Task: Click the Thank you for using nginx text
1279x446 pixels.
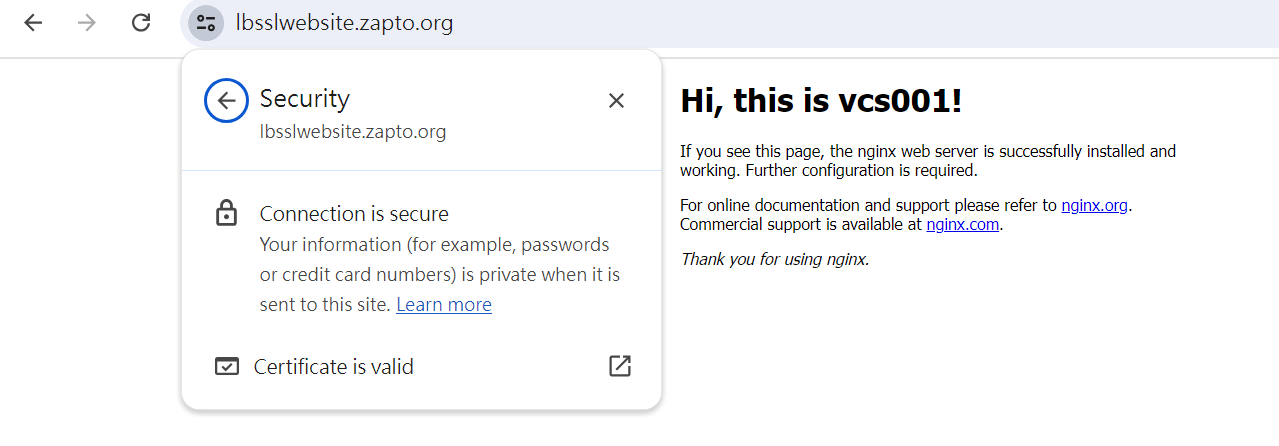Action: 775,260
